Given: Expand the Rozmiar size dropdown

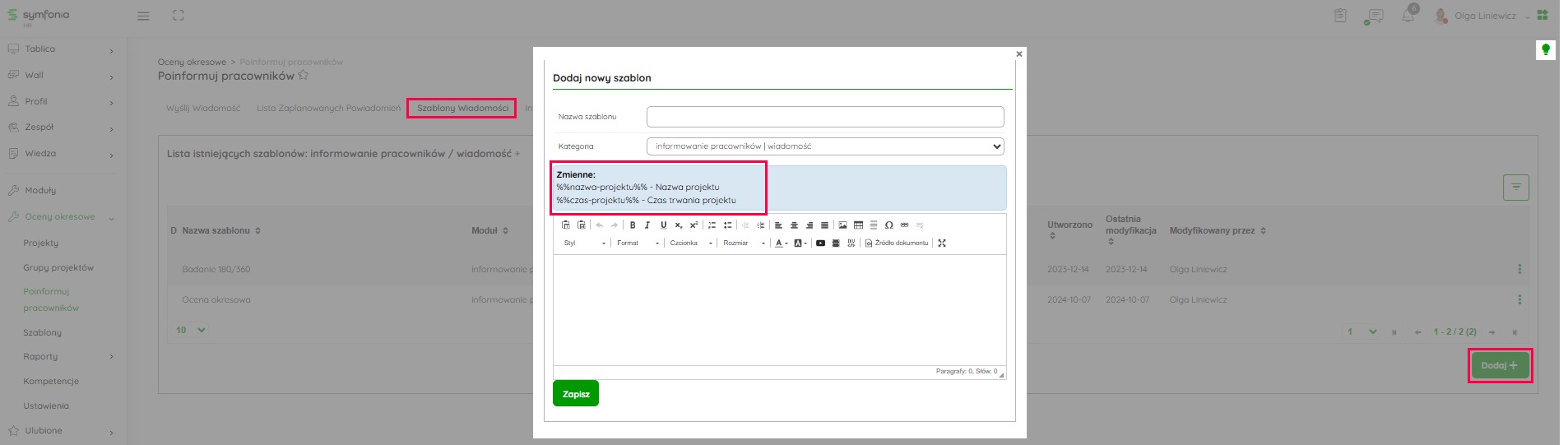Looking at the screenshot, I should (744, 243).
